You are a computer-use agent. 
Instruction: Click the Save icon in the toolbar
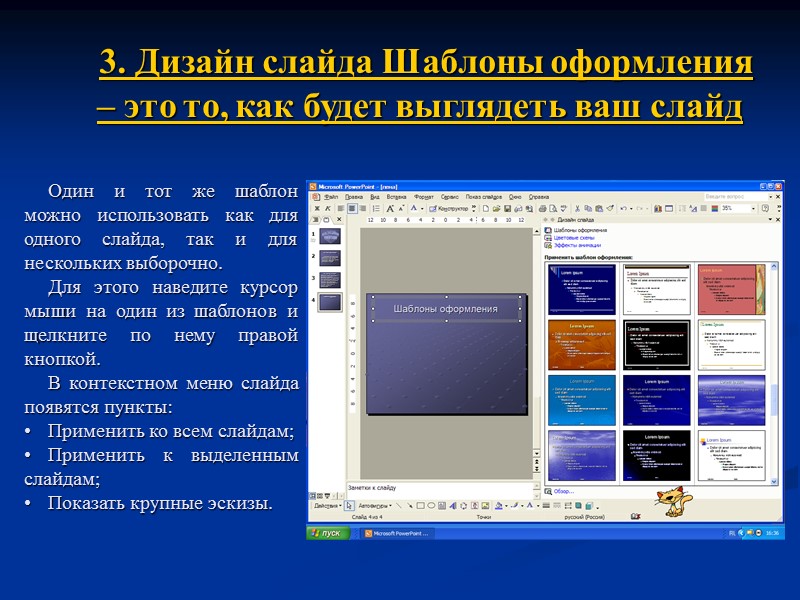click(507, 208)
